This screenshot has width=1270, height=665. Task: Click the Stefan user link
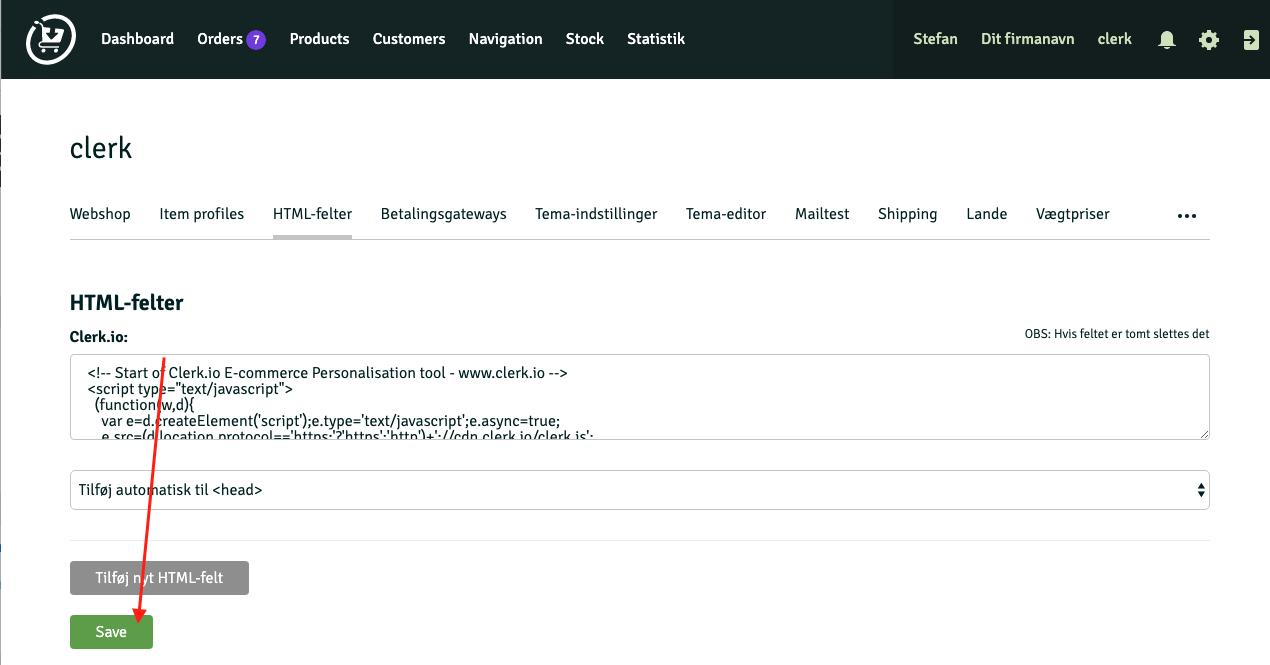[935, 39]
